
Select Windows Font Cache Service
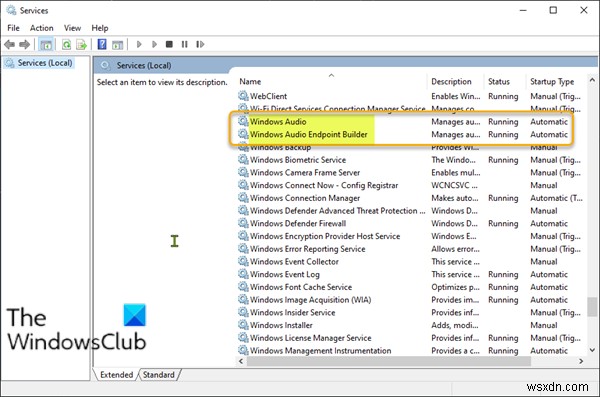coord(301,287)
